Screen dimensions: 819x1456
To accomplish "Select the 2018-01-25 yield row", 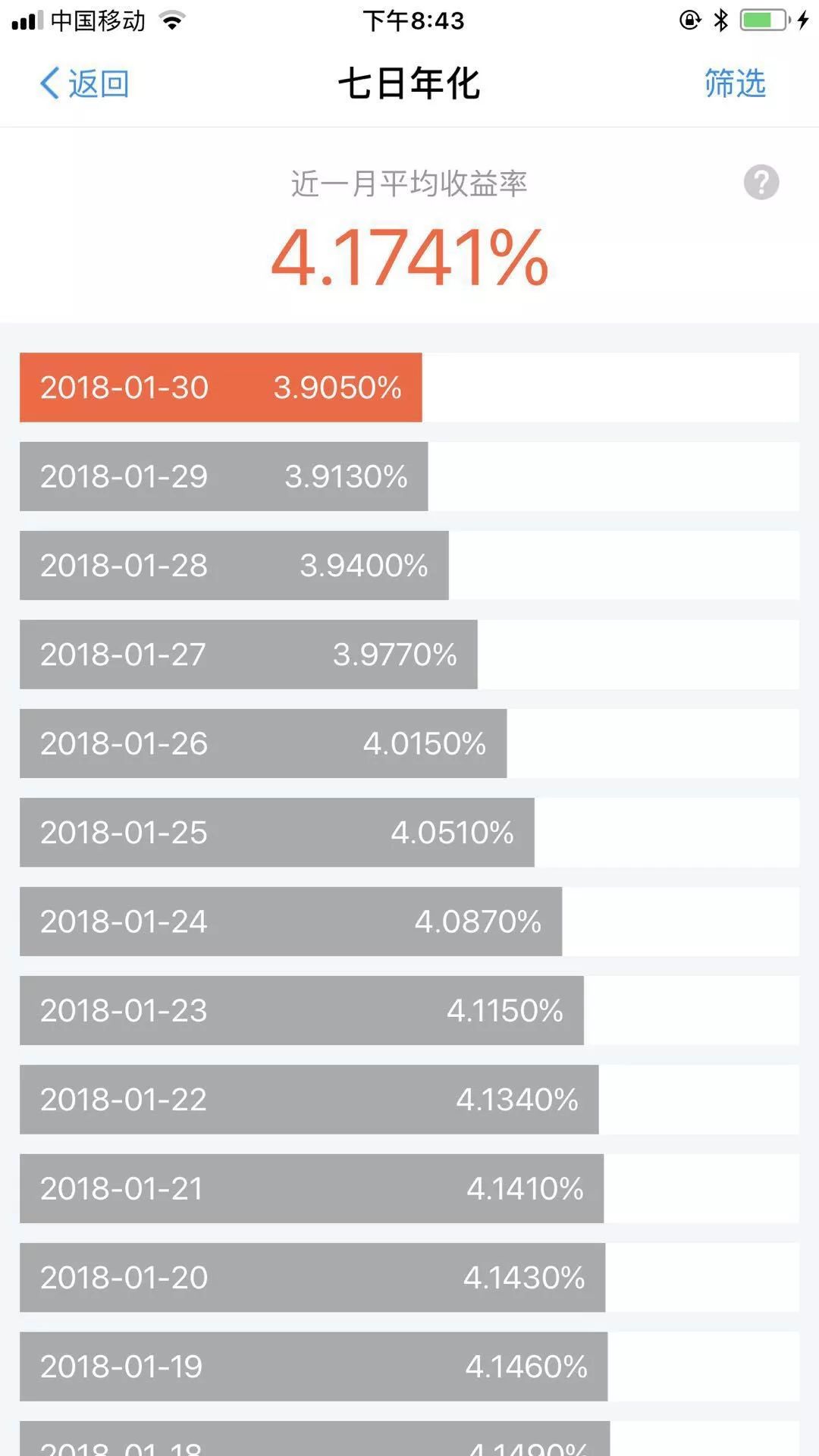I will 277,832.
